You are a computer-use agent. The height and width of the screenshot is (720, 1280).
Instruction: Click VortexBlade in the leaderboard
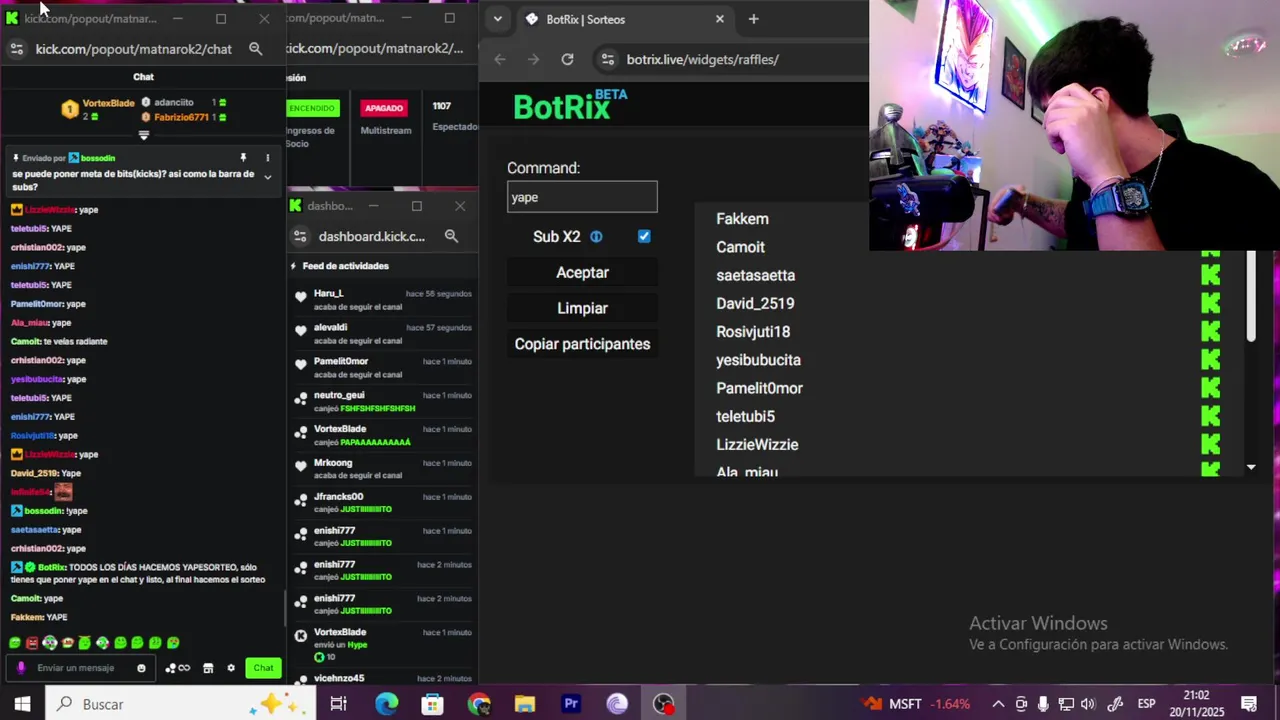(108, 103)
